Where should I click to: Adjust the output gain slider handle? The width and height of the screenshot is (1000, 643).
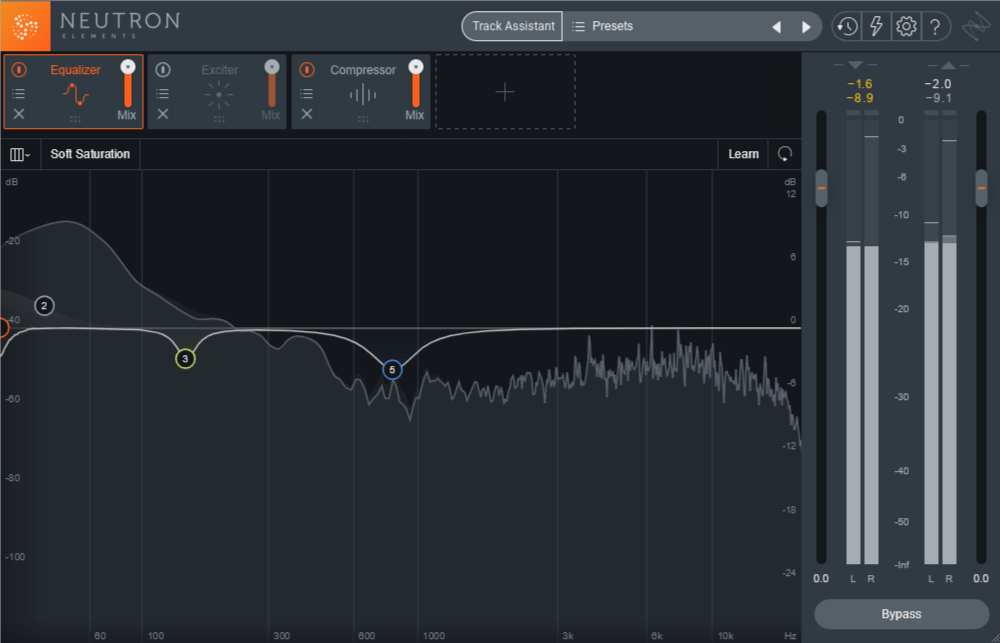982,188
